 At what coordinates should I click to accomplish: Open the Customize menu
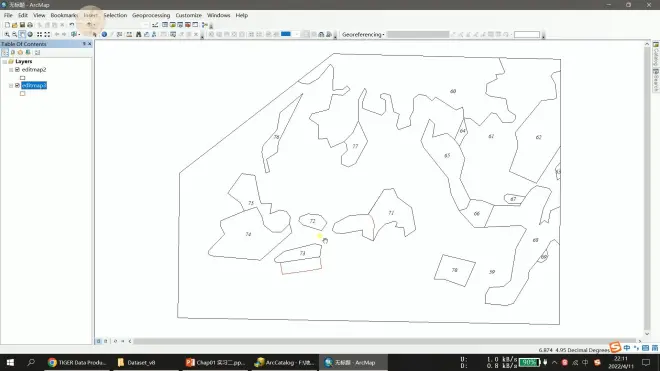[x=189, y=15]
